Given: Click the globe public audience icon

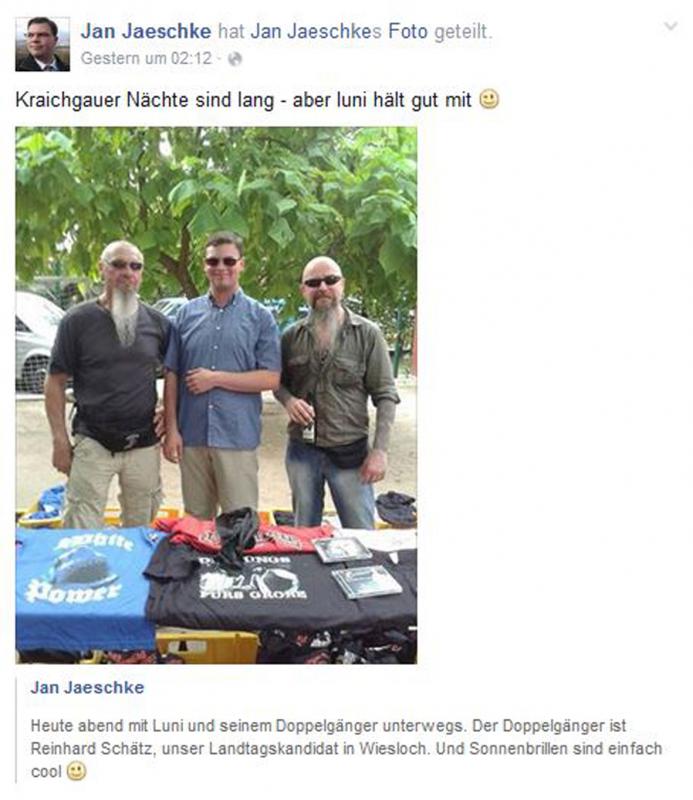Looking at the screenshot, I should pos(235,59).
